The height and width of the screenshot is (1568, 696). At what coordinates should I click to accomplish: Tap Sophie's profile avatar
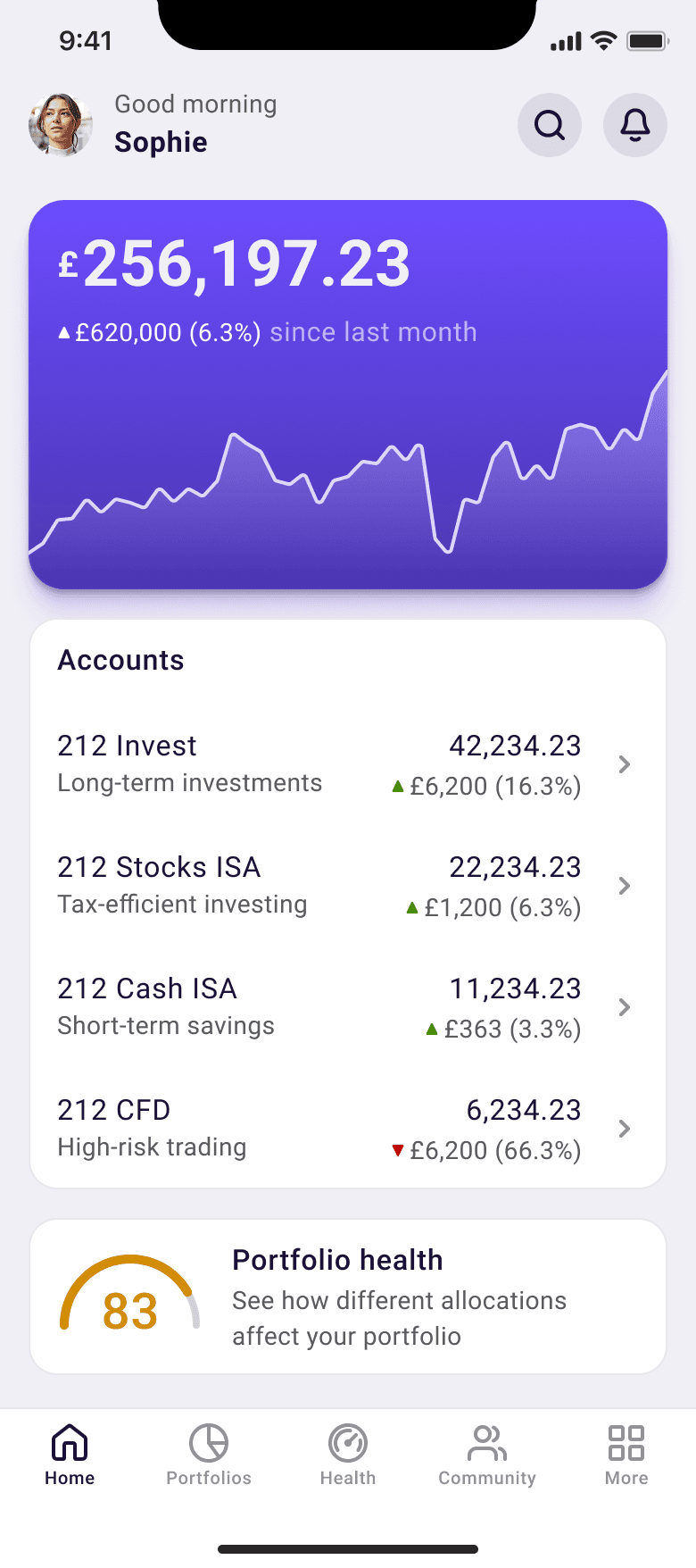coord(61,125)
